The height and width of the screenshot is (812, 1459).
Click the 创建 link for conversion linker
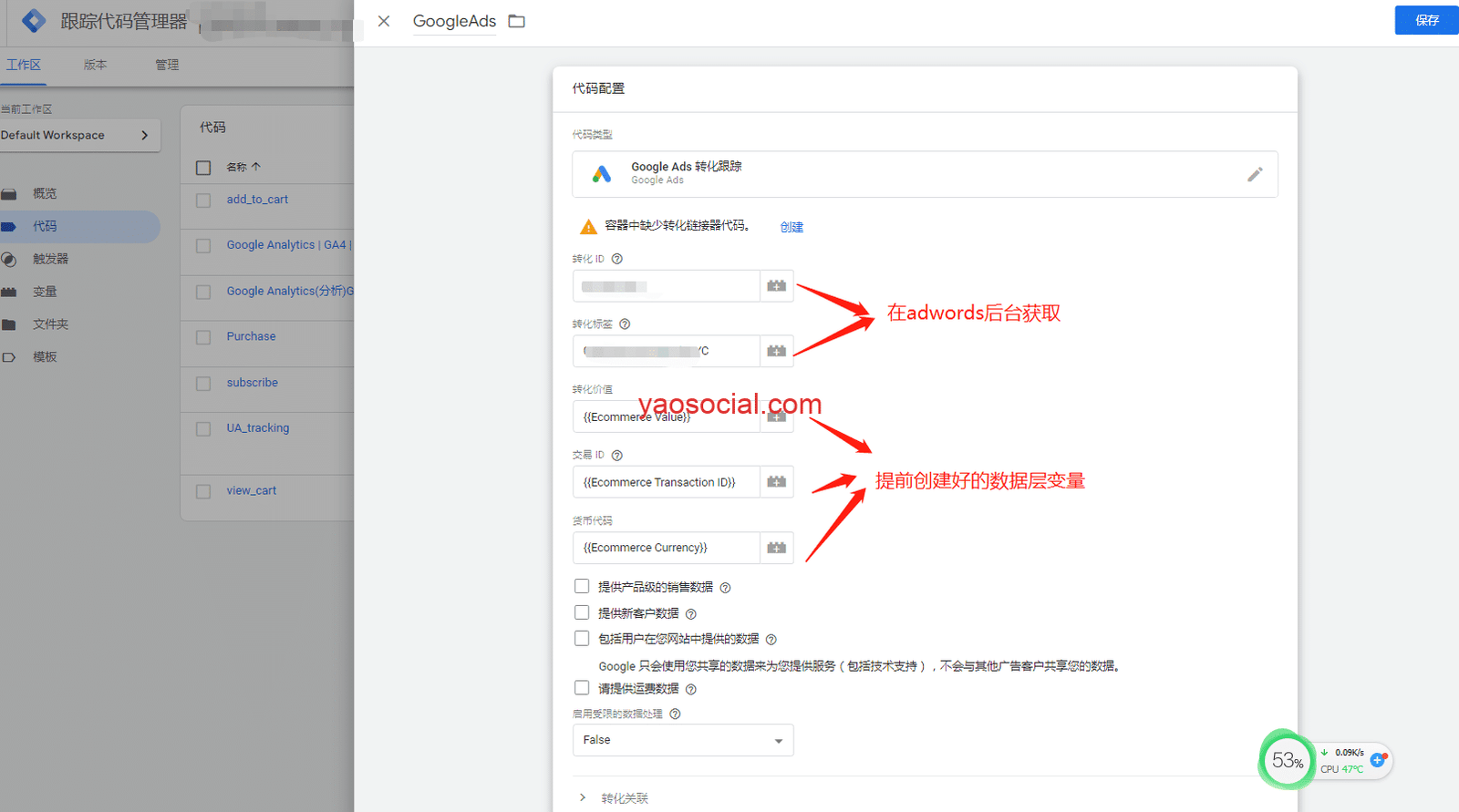(792, 227)
